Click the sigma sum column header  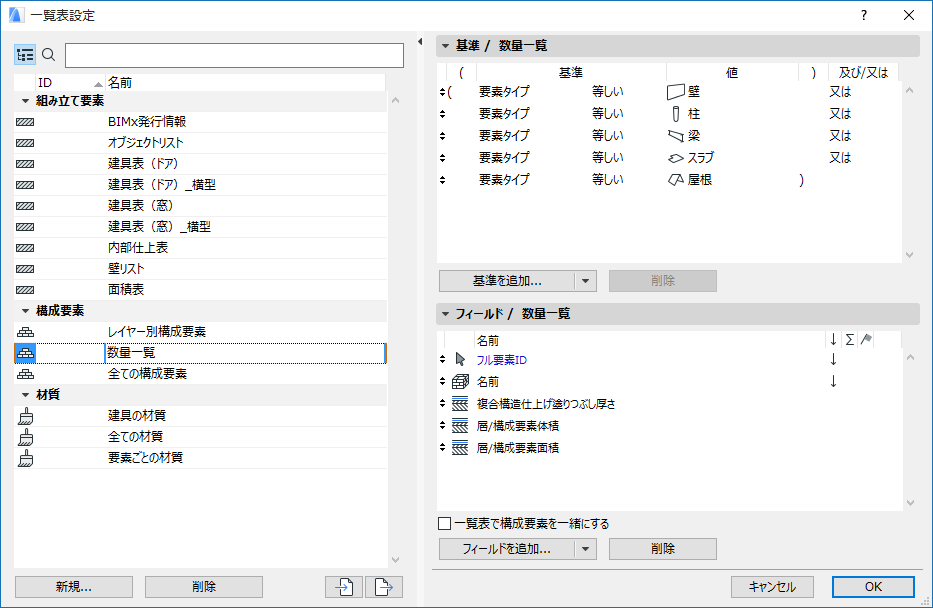(x=850, y=340)
